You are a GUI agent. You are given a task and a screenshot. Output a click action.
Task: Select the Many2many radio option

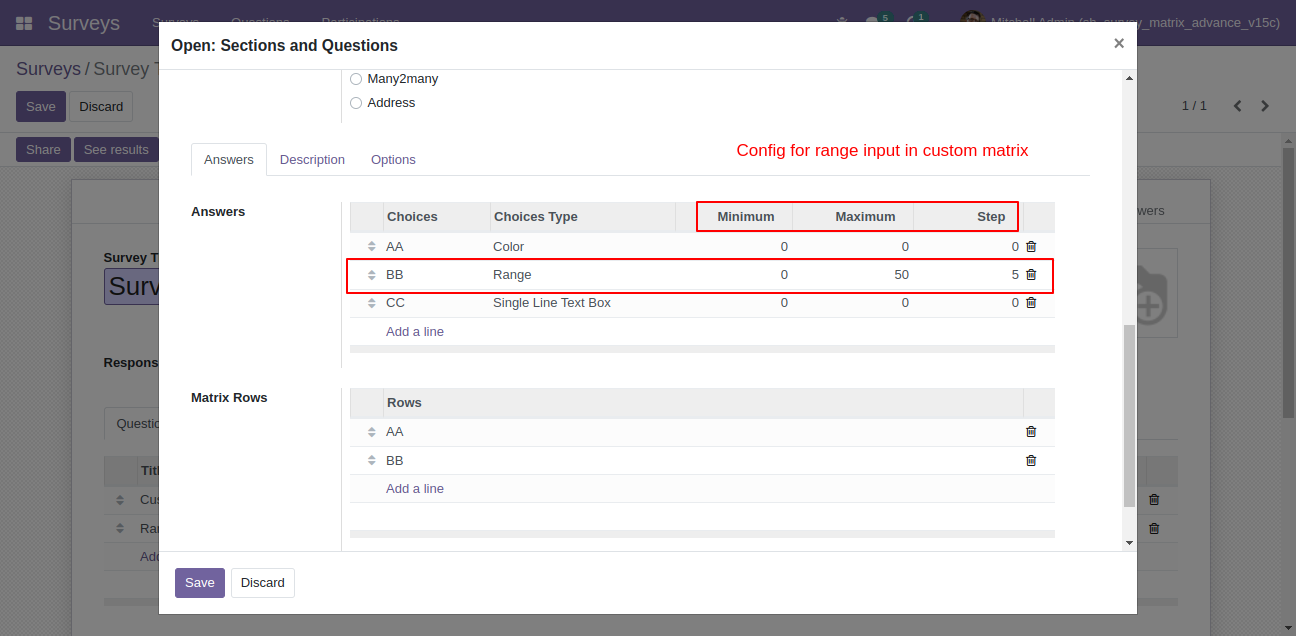(x=356, y=79)
